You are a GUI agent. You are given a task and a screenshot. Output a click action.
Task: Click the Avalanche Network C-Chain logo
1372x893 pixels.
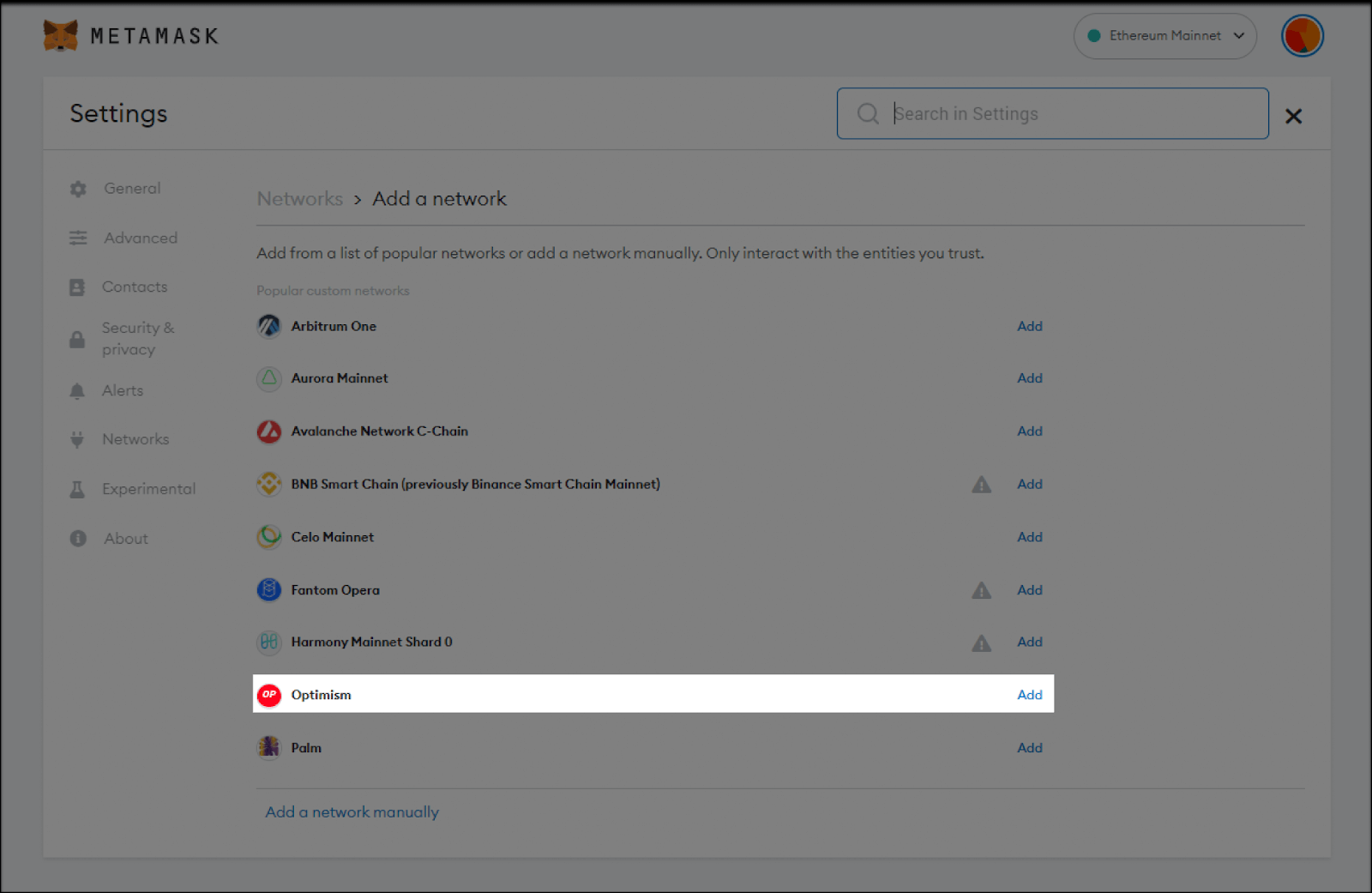(x=268, y=431)
